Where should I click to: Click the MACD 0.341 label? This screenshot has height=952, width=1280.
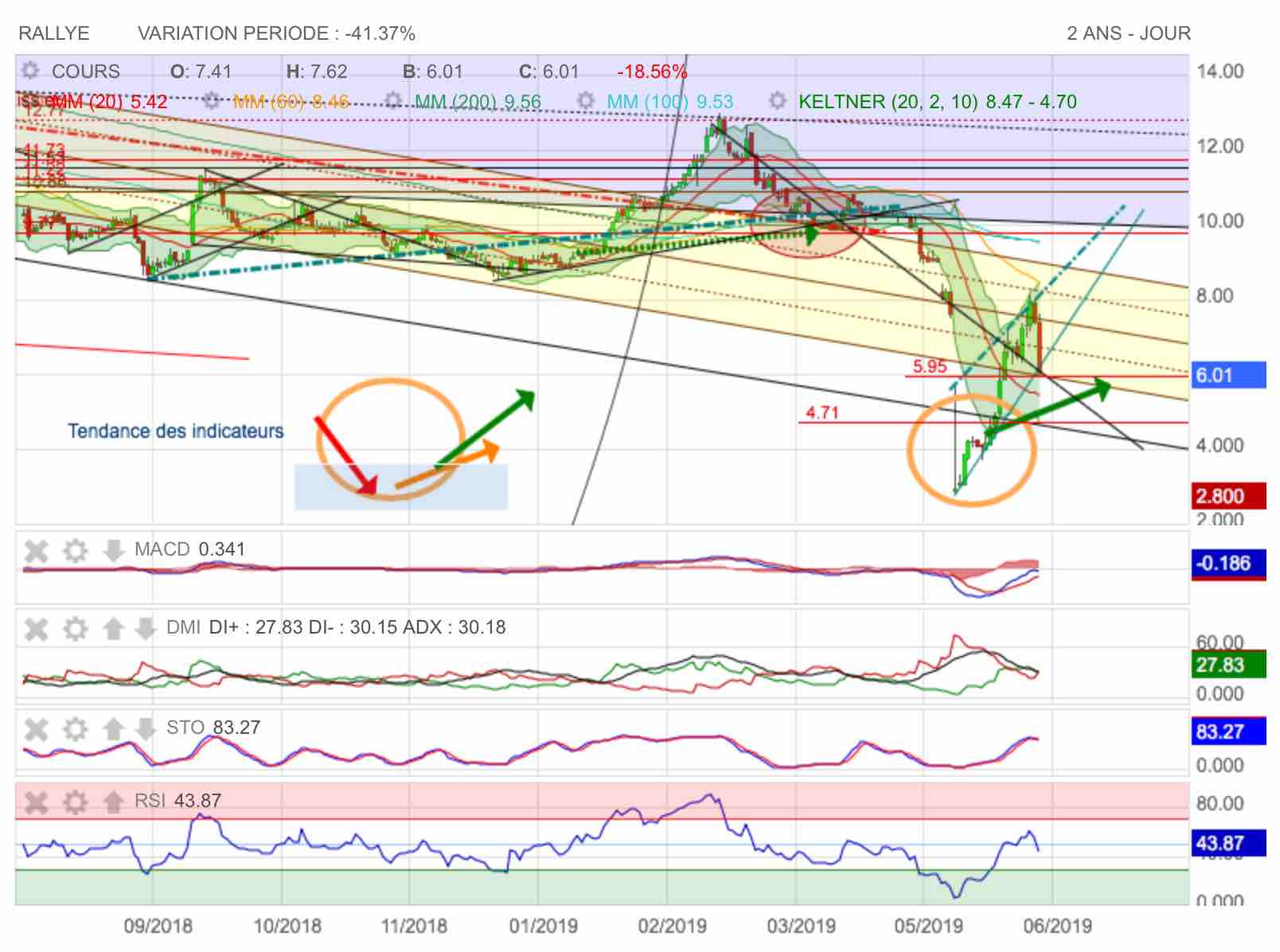pyautogui.click(x=189, y=549)
